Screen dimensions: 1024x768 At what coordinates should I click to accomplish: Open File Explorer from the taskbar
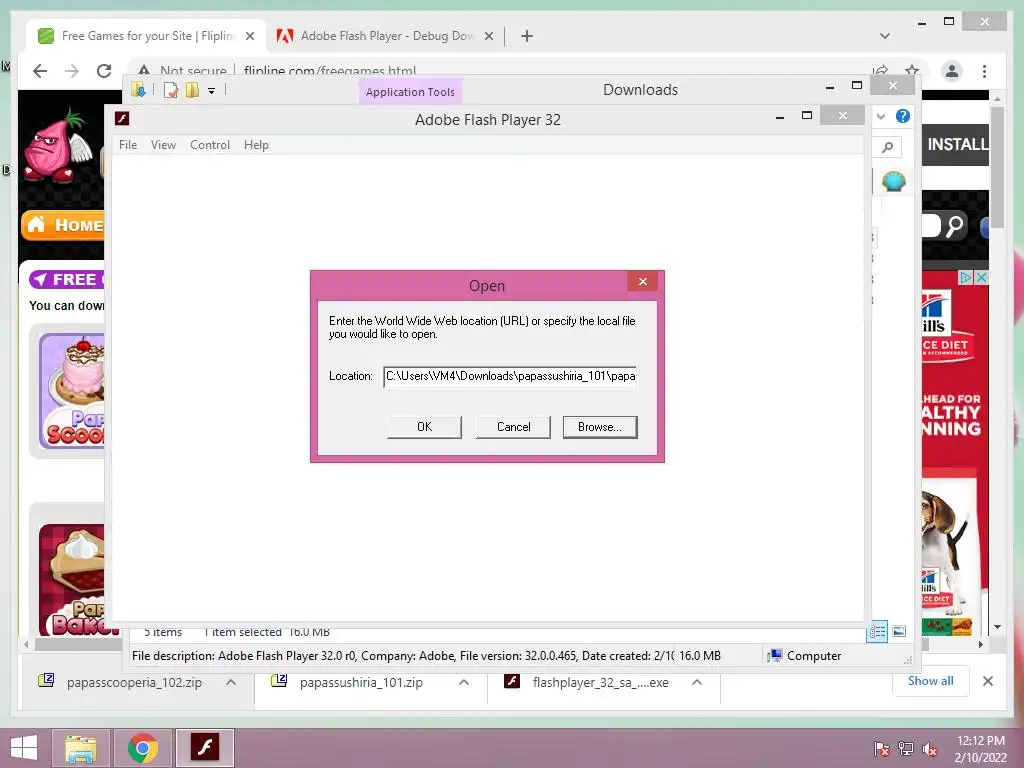click(x=81, y=748)
